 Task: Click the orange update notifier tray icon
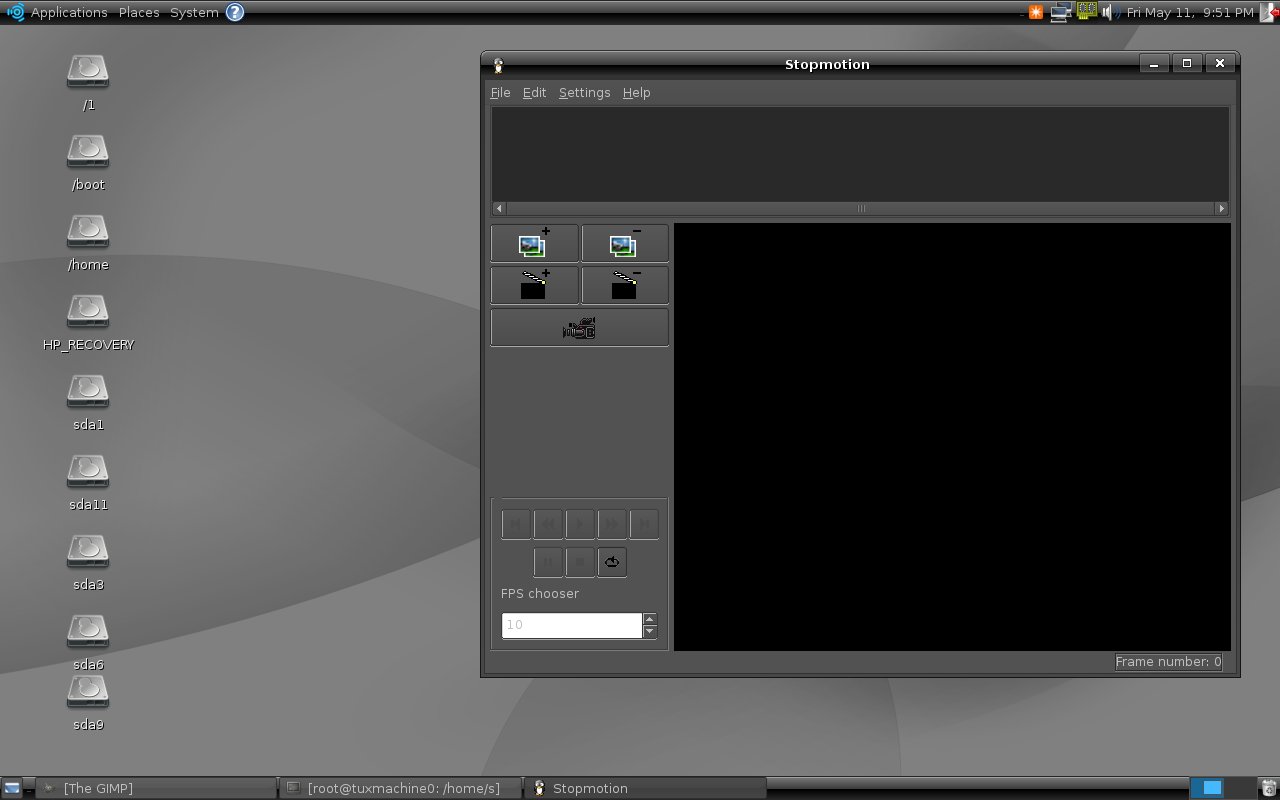[x=1036, y=12]
